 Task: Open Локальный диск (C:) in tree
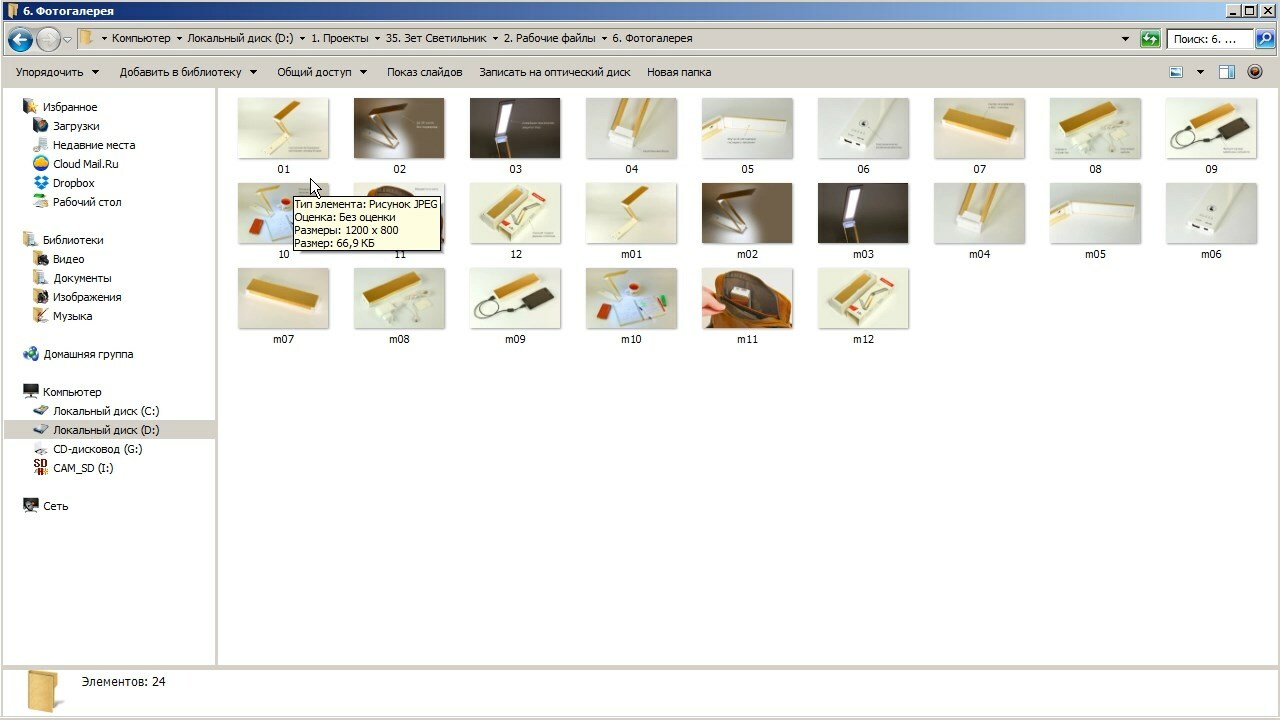point(106,411)
